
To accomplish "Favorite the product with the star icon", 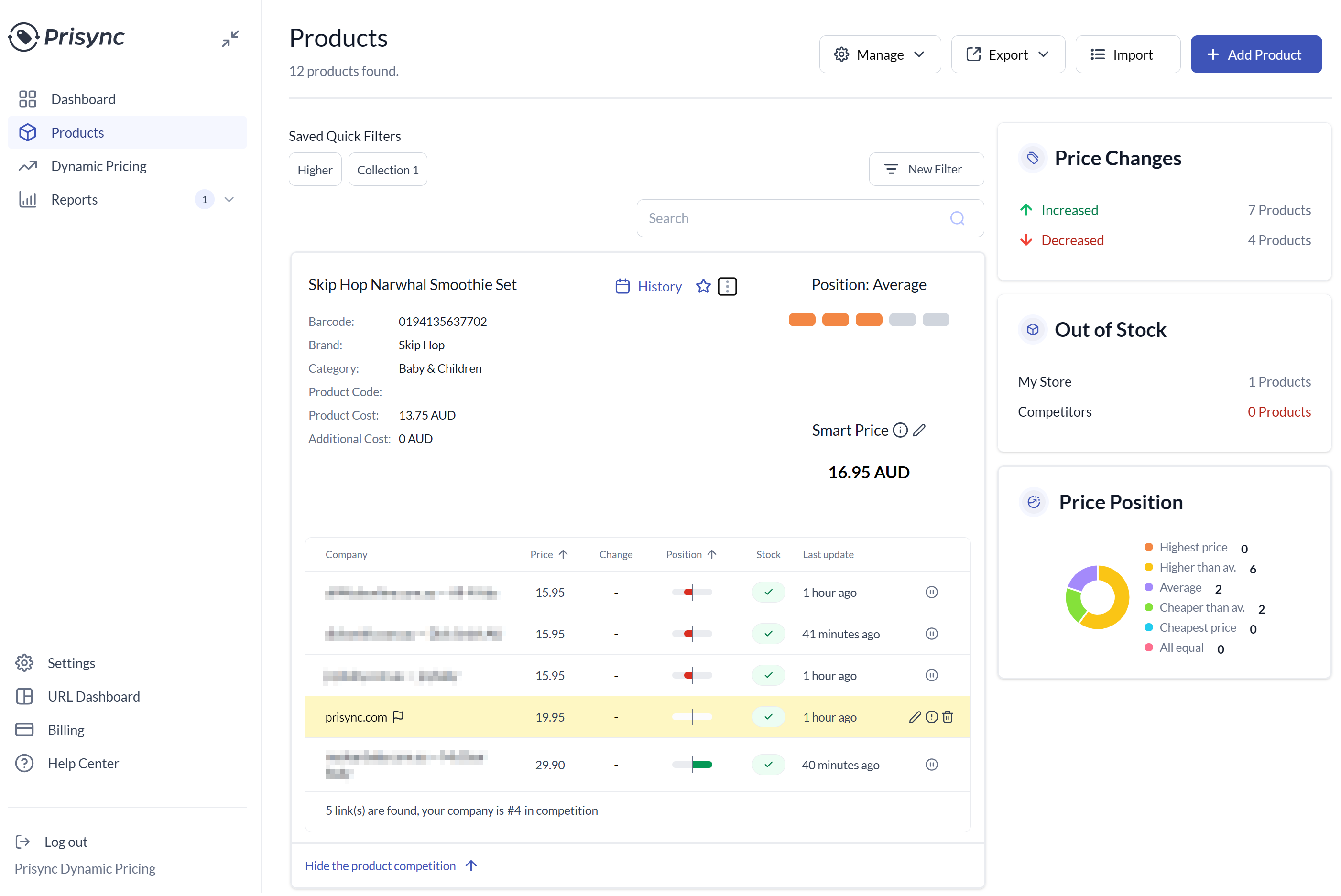I will (x=703, y=286).
